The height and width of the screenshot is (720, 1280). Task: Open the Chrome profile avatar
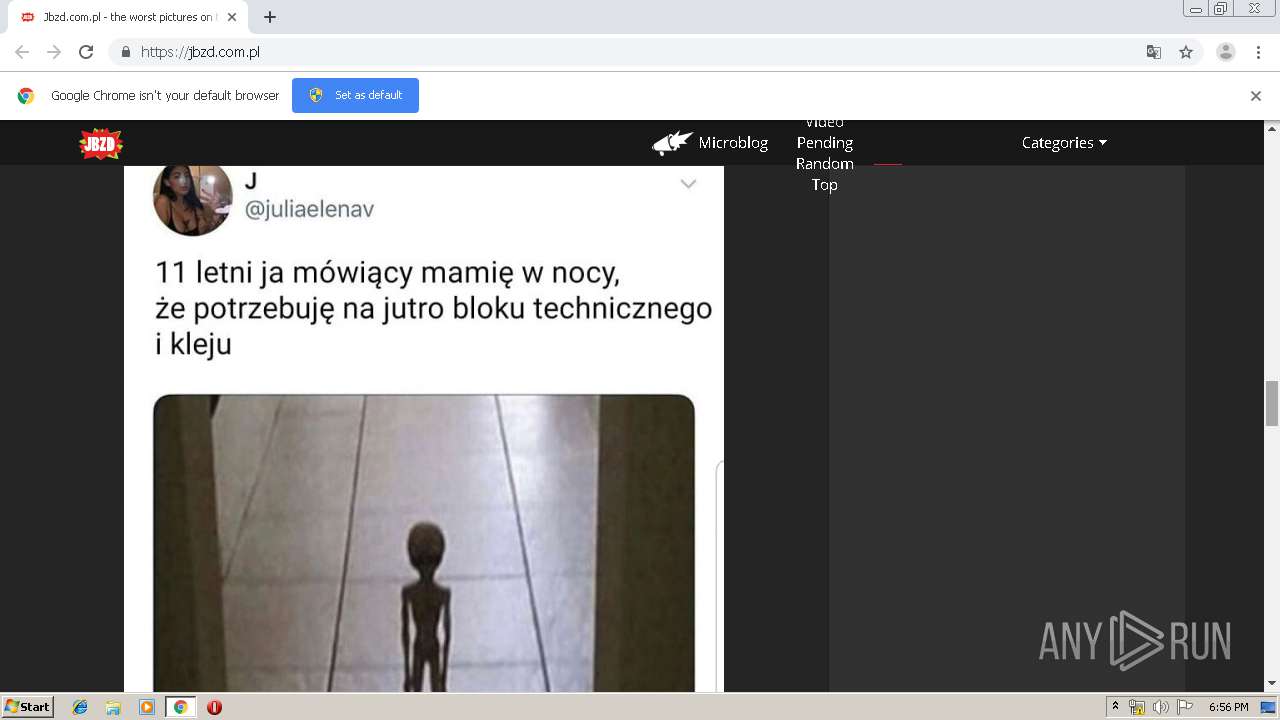pyautogui.click(x=1226, y=52)
